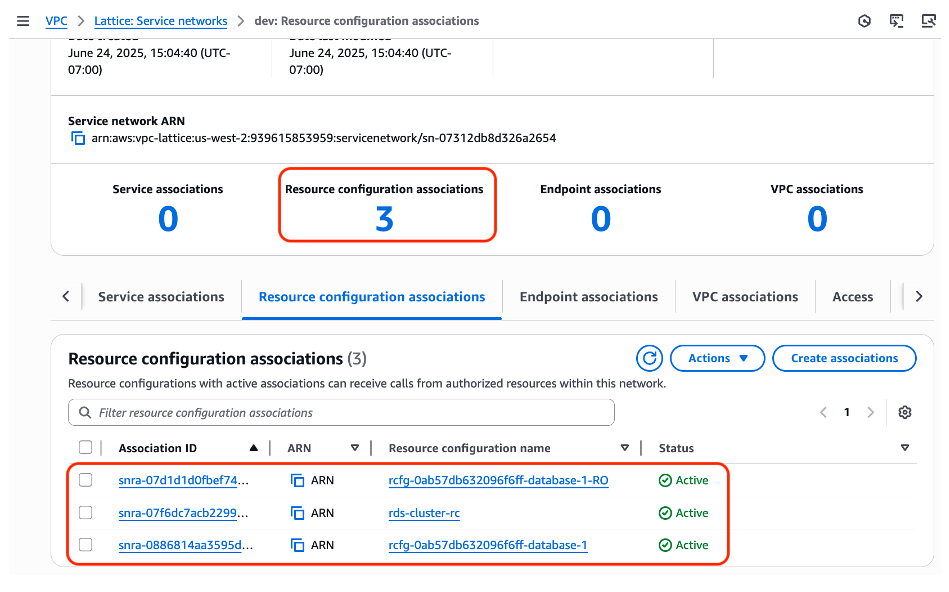
Task: Click Resource configuration associations count 3
Action: click(384, 219)
